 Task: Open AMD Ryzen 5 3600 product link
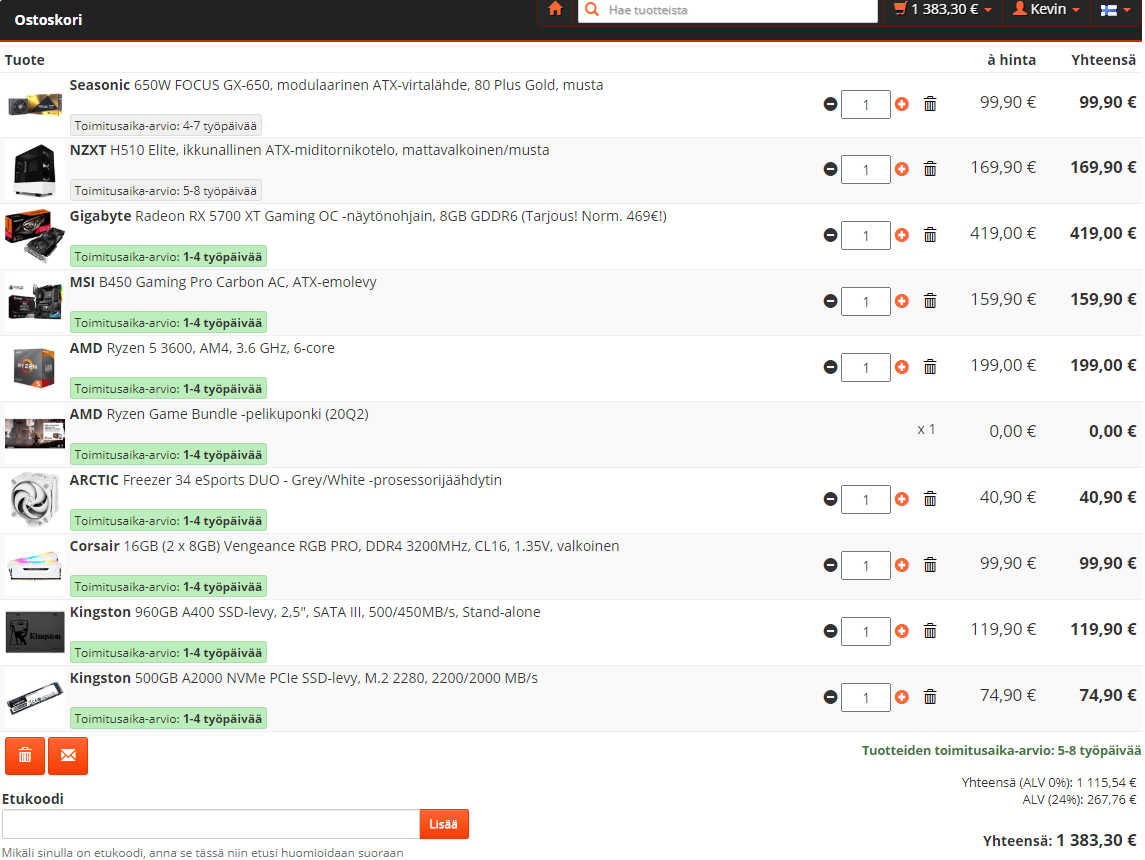[202, 348]
